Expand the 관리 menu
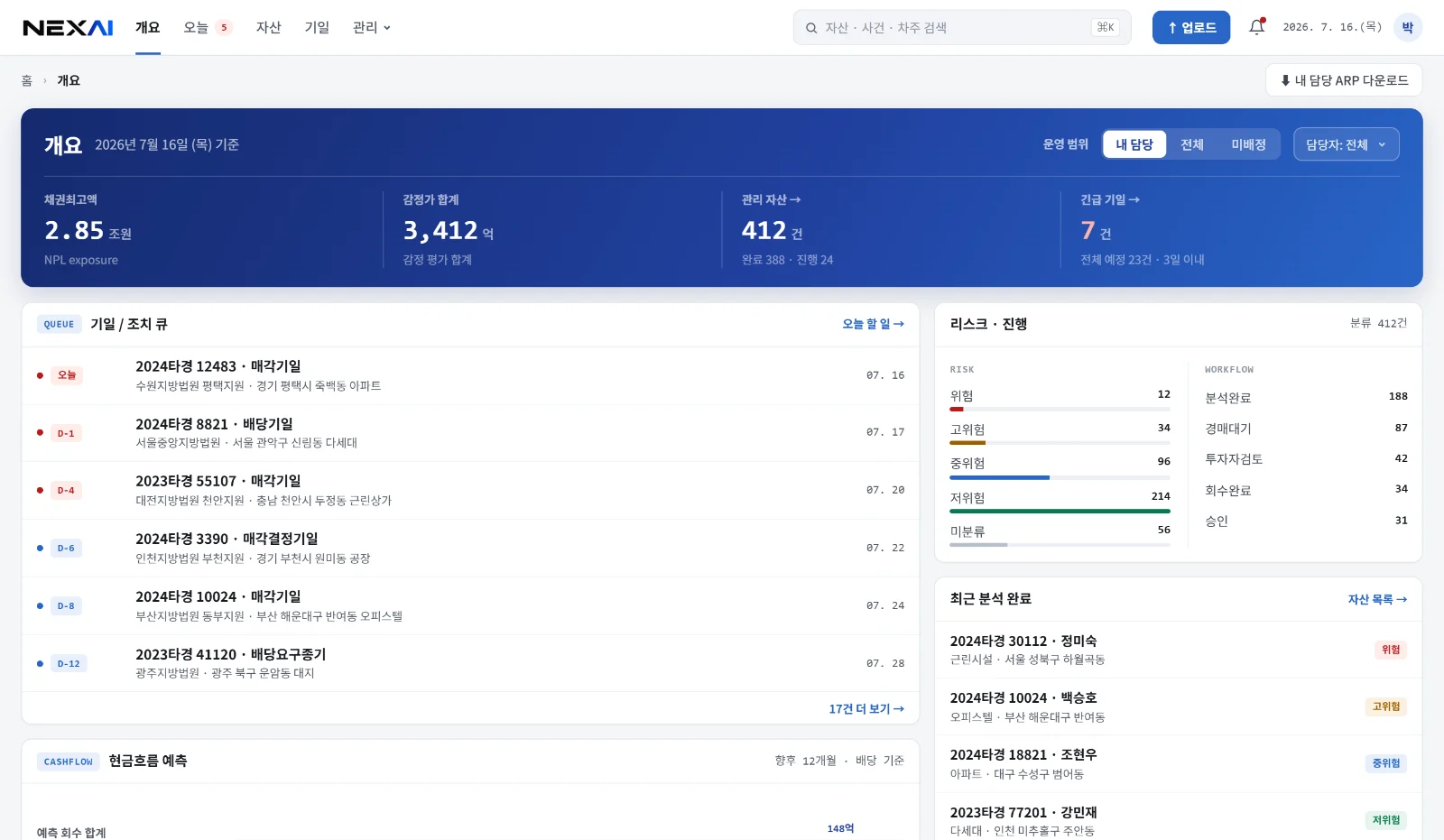 tap(372, 28)
